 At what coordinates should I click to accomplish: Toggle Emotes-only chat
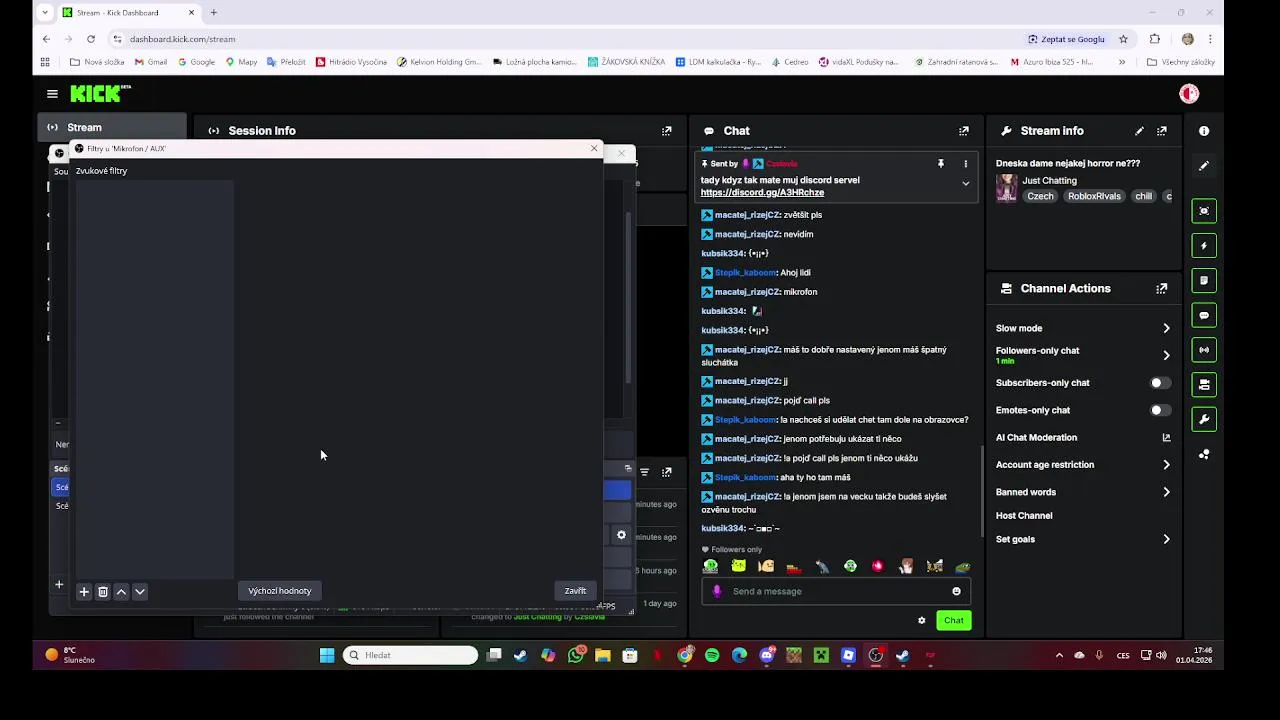[x=1159, y=410]
